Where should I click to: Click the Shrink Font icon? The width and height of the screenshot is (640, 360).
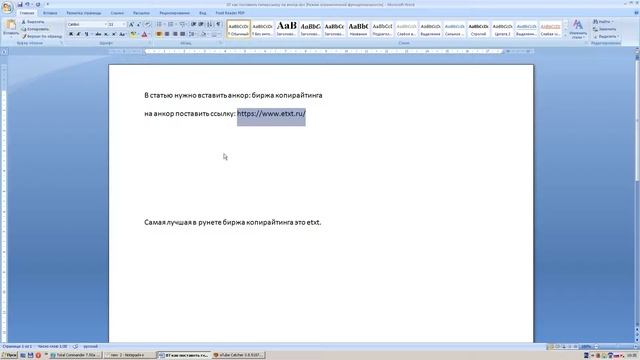[139, 24]
